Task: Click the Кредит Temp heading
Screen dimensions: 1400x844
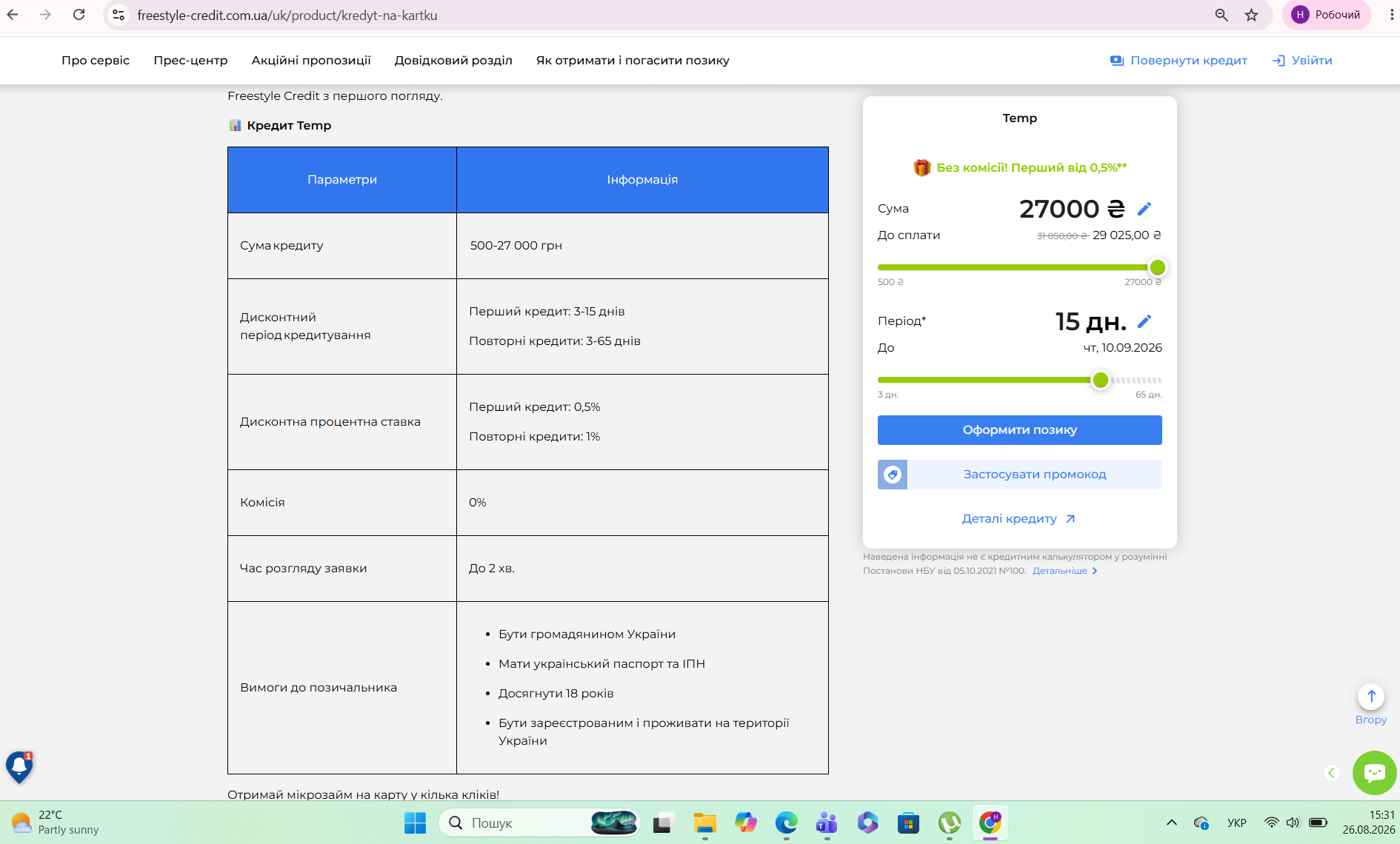Action: pyautogui.click(x=289, y=126)
